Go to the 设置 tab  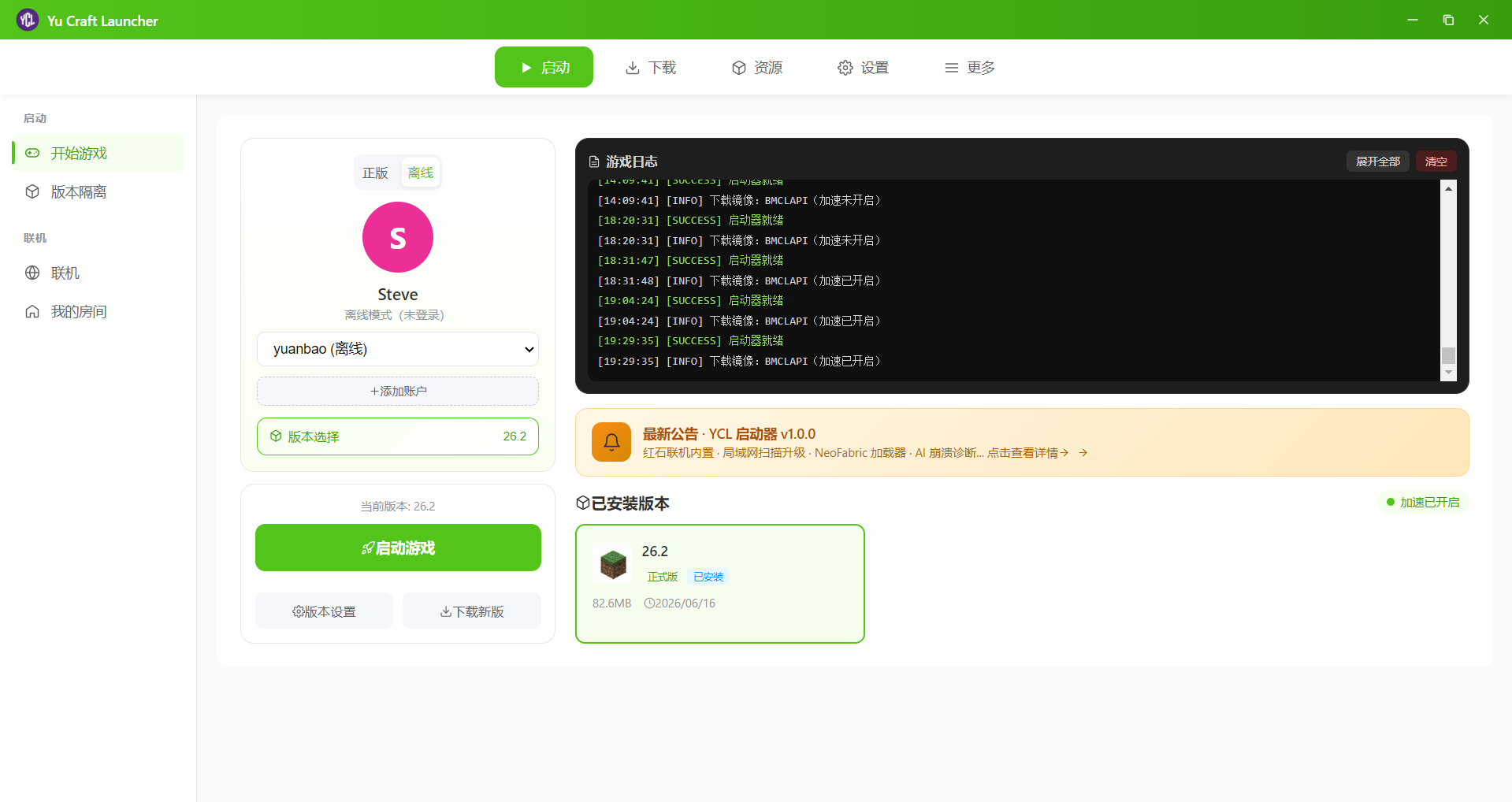(x=864, y=68)
